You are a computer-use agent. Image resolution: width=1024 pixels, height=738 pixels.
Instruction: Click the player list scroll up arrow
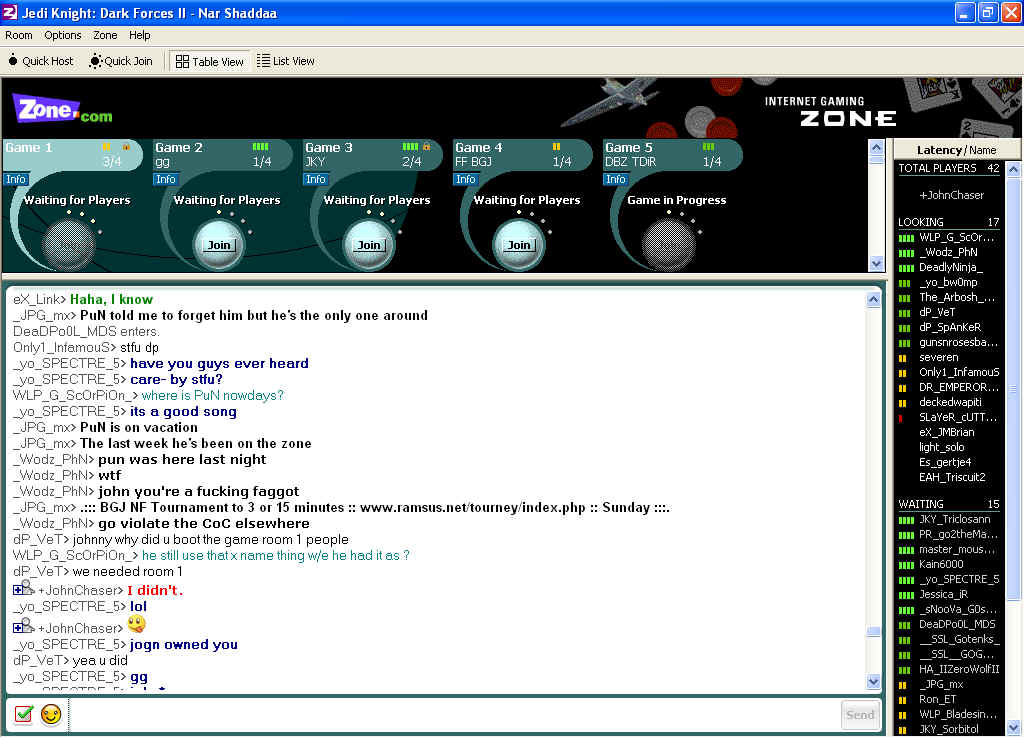click(1014, 169)
